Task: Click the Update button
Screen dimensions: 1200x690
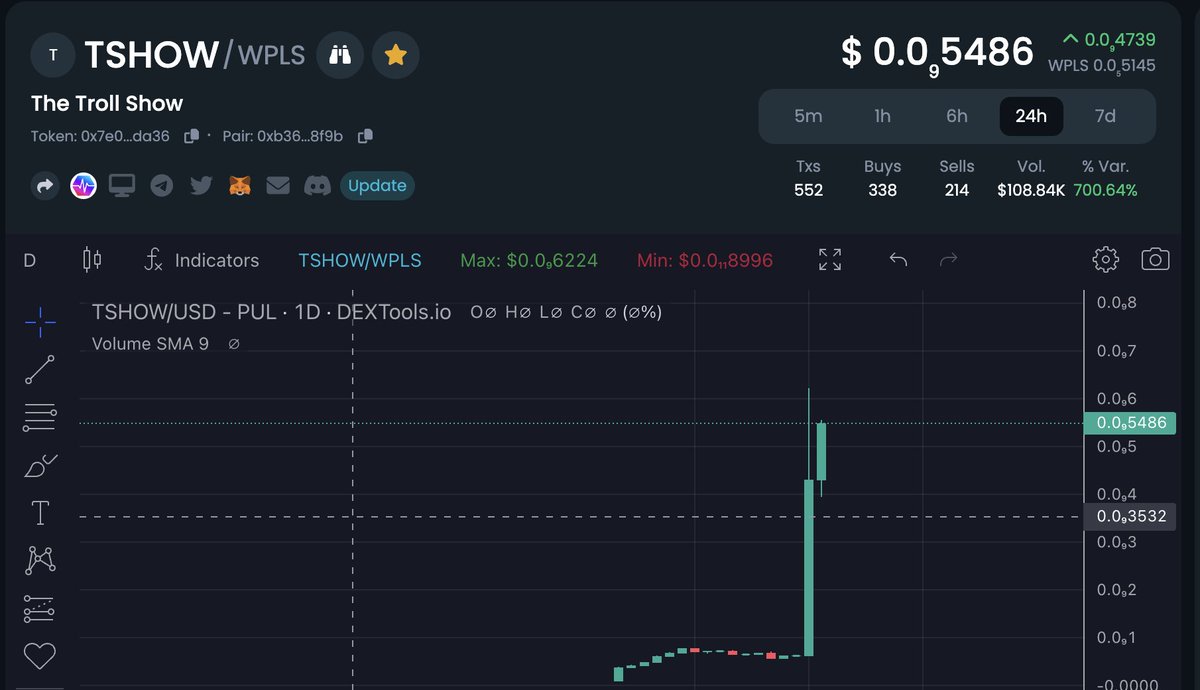Action: pos(377,186)
